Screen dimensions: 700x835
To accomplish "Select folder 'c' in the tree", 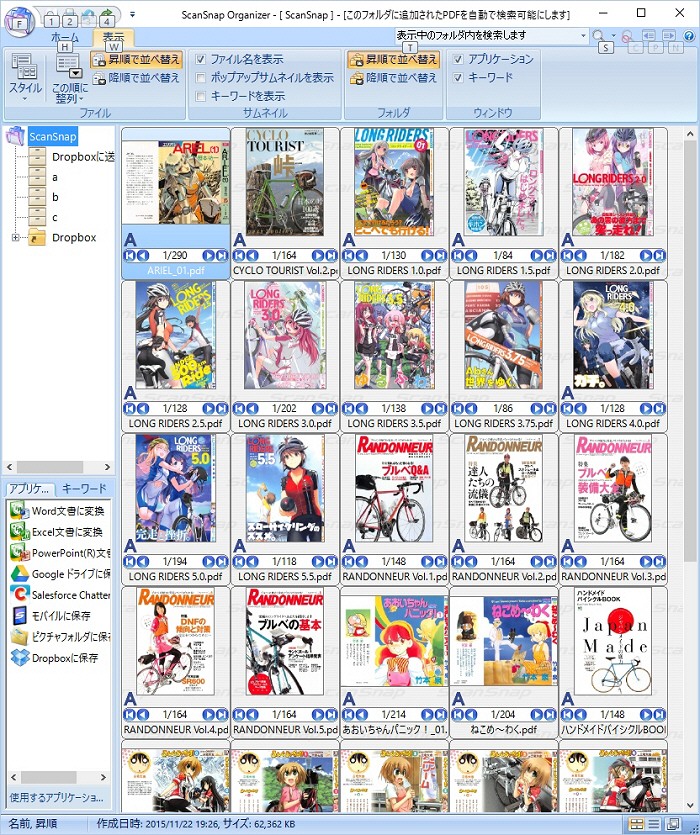I will click(55, 218).
